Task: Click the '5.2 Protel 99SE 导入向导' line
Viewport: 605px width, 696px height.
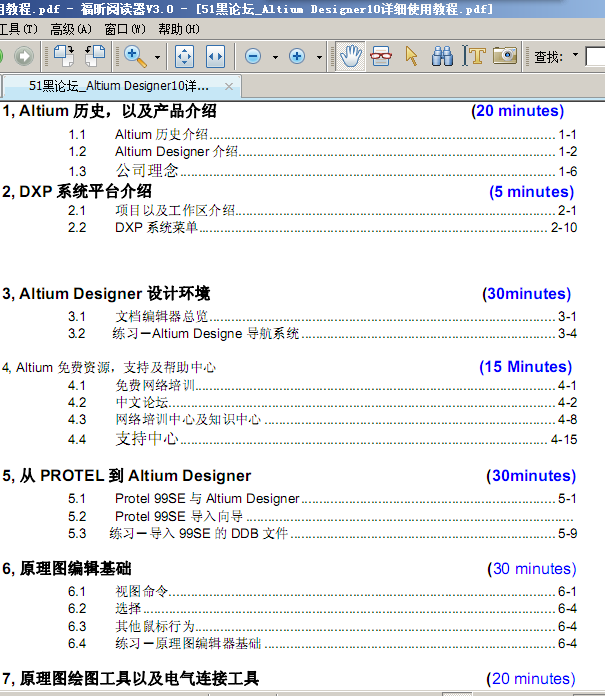Action: click(x=321, y=516)
